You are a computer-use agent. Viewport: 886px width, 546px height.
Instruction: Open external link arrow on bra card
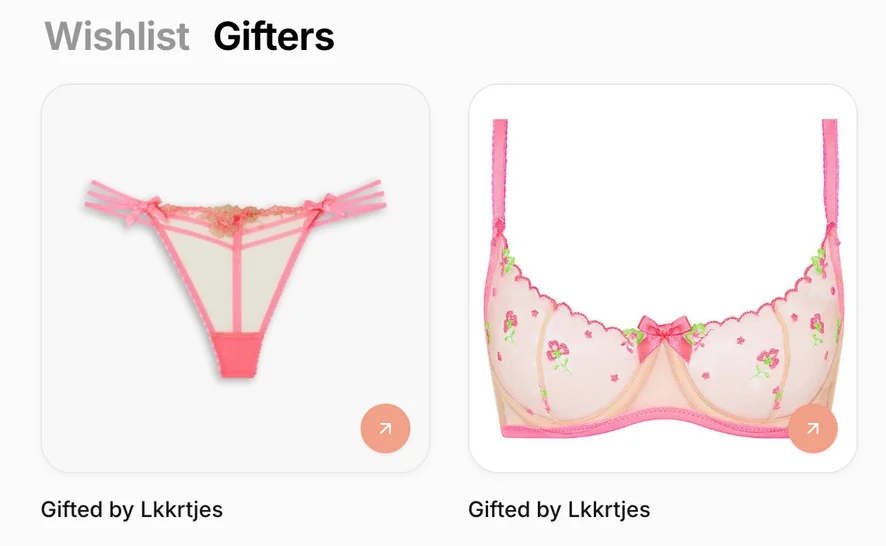point(813,428)
